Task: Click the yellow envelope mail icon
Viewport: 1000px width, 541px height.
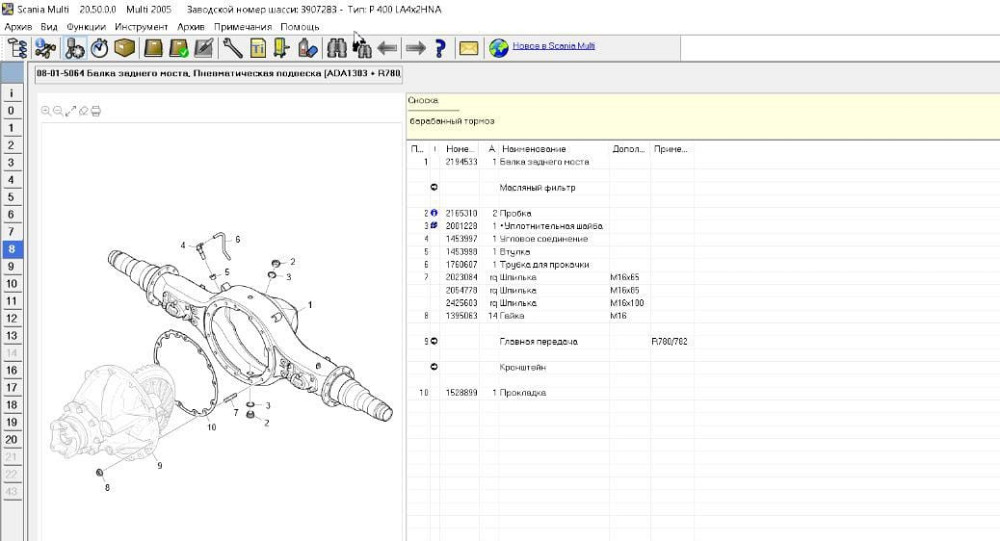Action: [x=468, y=47]
